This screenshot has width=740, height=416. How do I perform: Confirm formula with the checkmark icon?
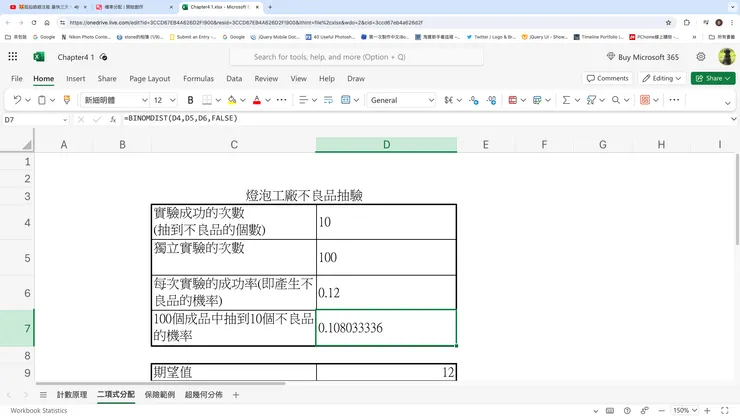click(97, 119)
